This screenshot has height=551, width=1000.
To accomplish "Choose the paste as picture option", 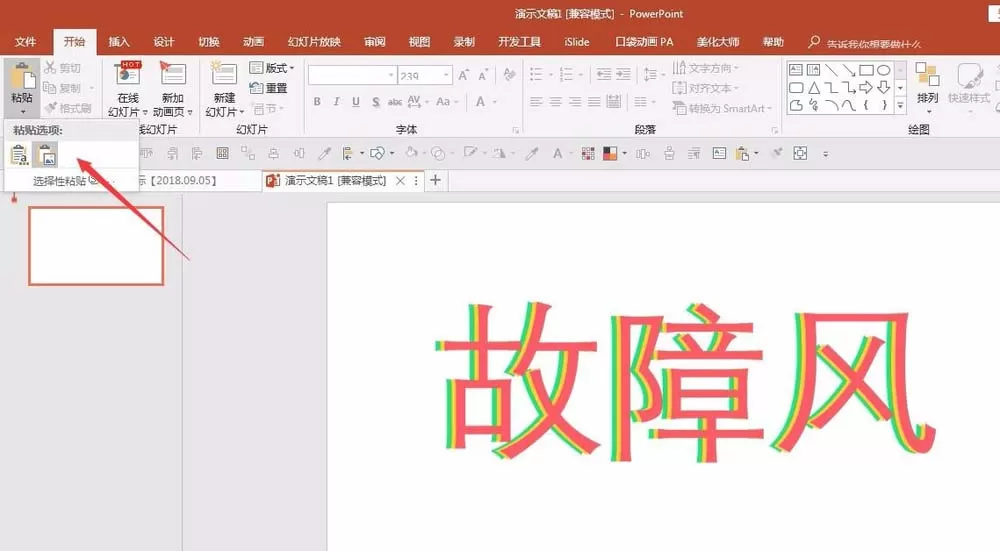I will coord(45,155).
